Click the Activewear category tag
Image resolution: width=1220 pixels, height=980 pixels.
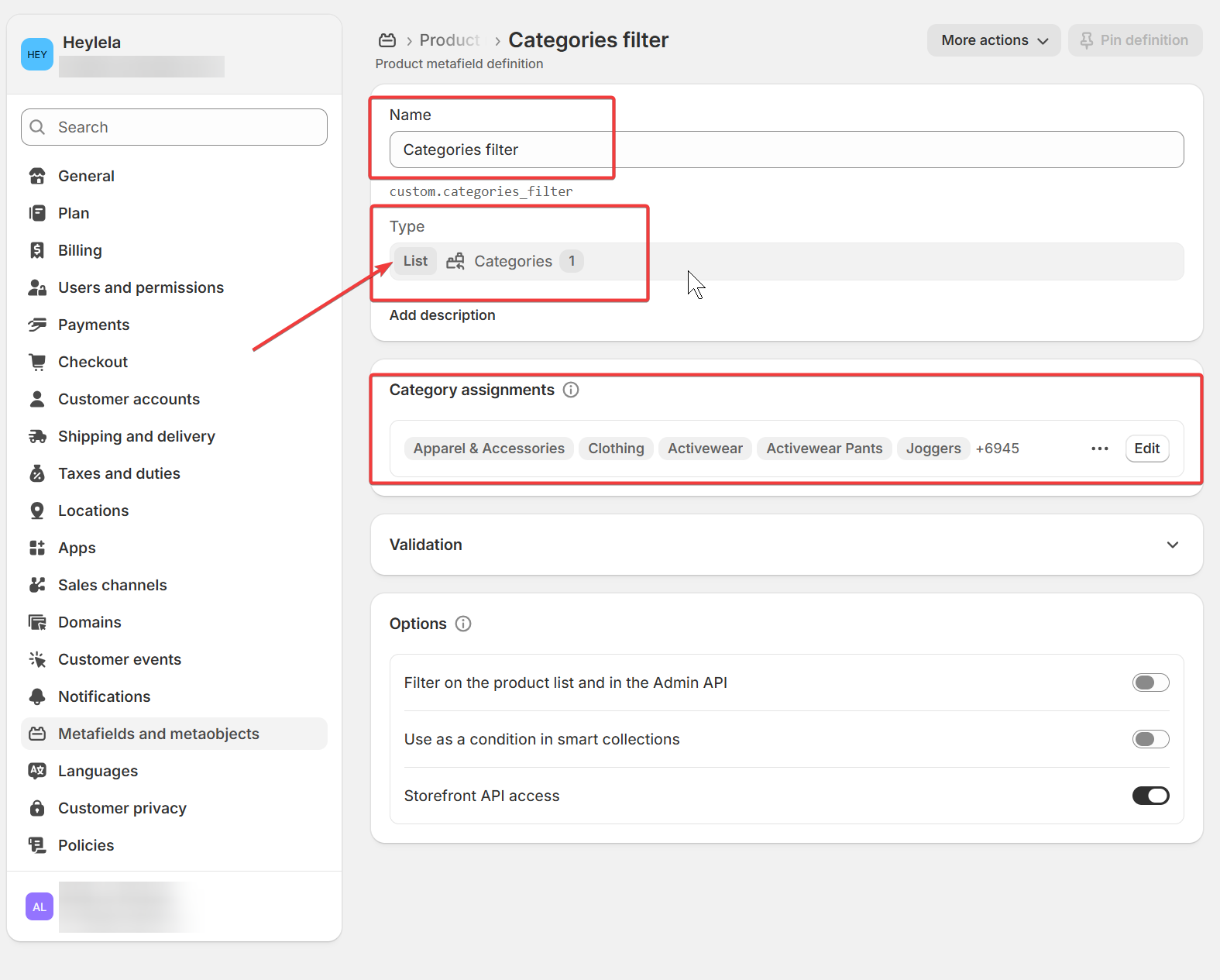[x=705, y=449]
